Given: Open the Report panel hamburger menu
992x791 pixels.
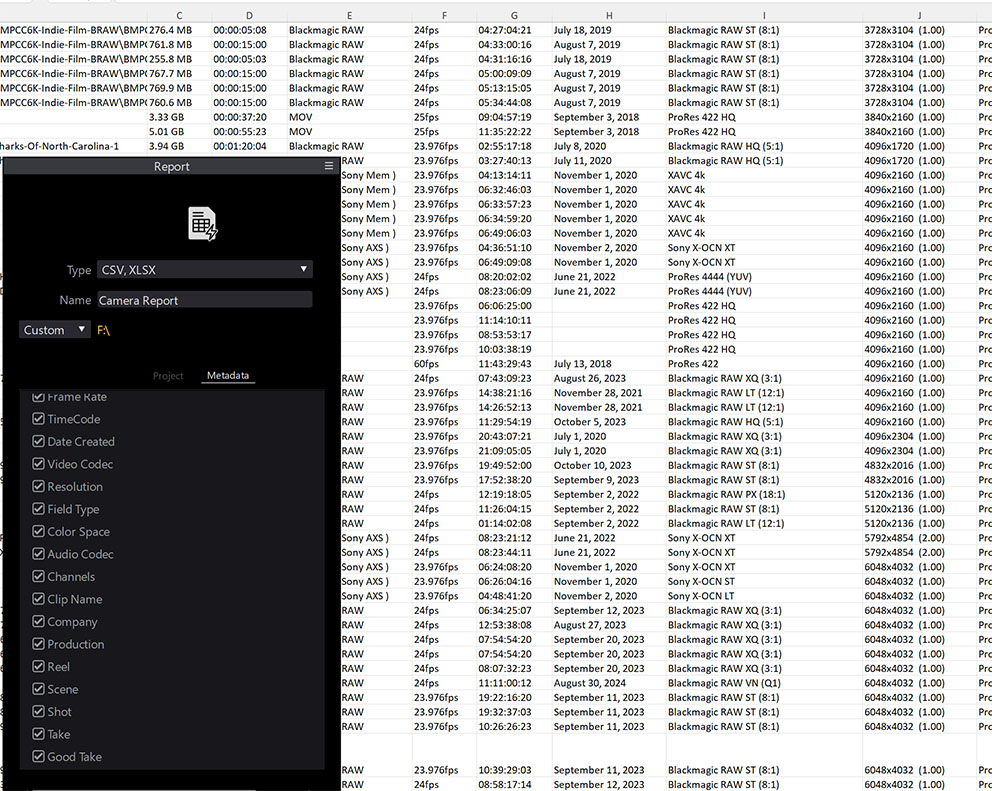Looking at the screenshot, I should click(x=328, y=166).
